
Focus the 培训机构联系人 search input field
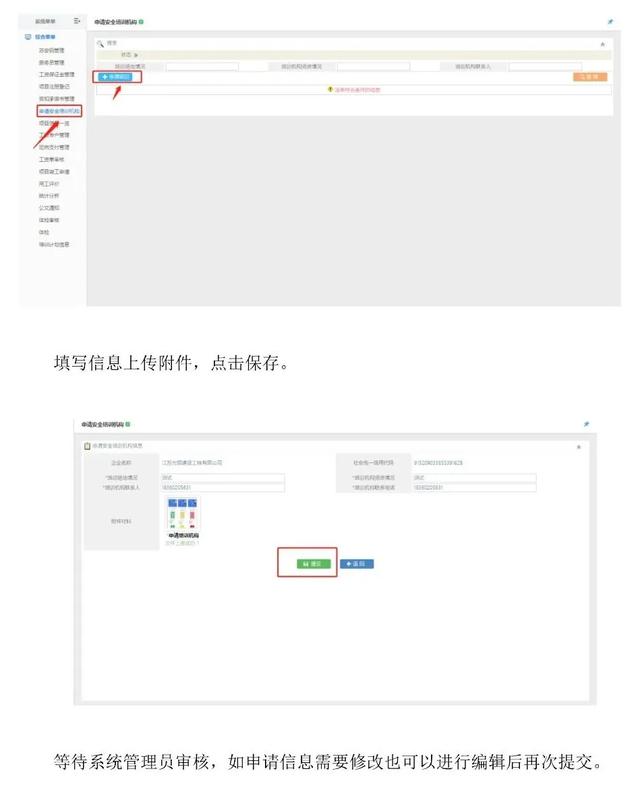click(x=545, y=67)
